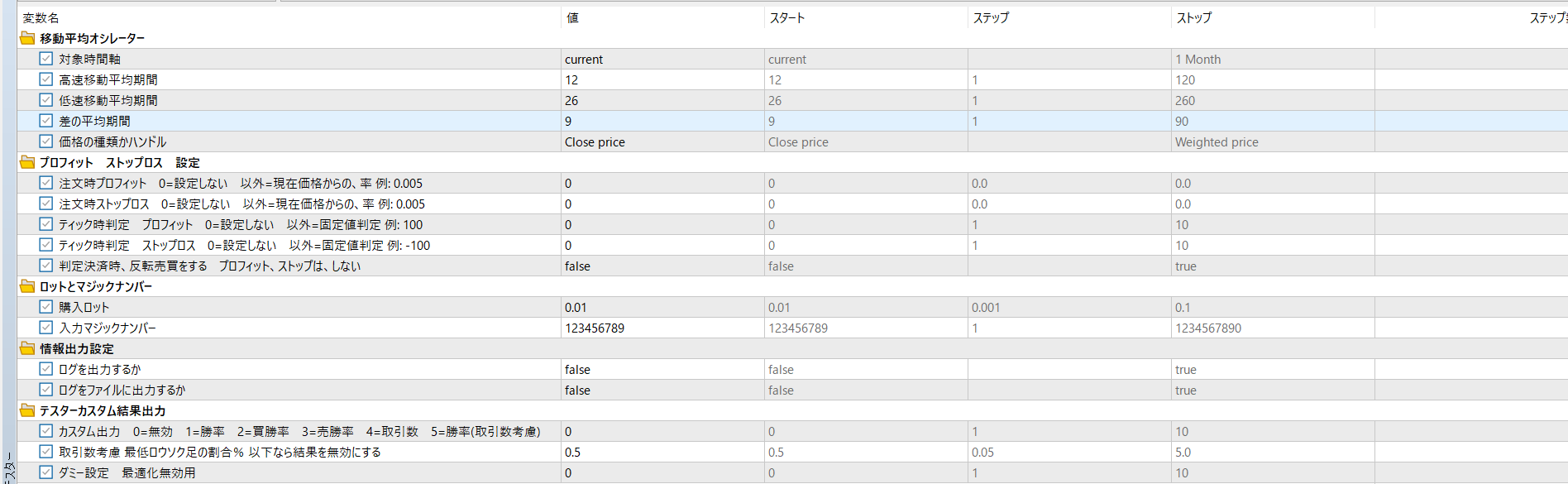Select the ダミー設定 最適化無効用 row
The width and height of the screenshot is (1568, 484).
click(x=792, y=472)
